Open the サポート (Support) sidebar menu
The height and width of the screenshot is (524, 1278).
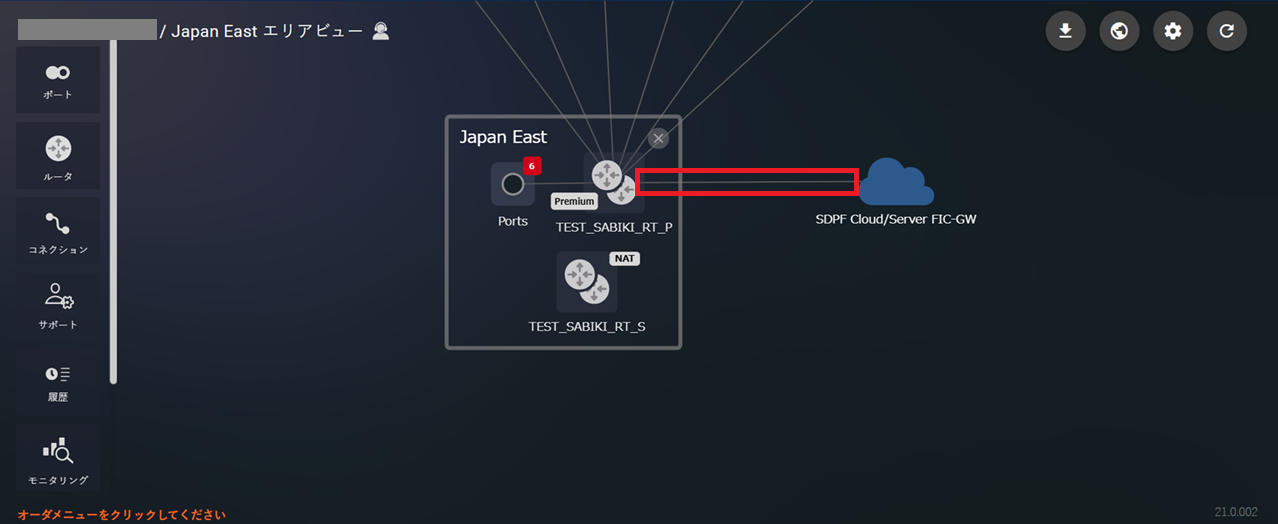coord(57,306)
